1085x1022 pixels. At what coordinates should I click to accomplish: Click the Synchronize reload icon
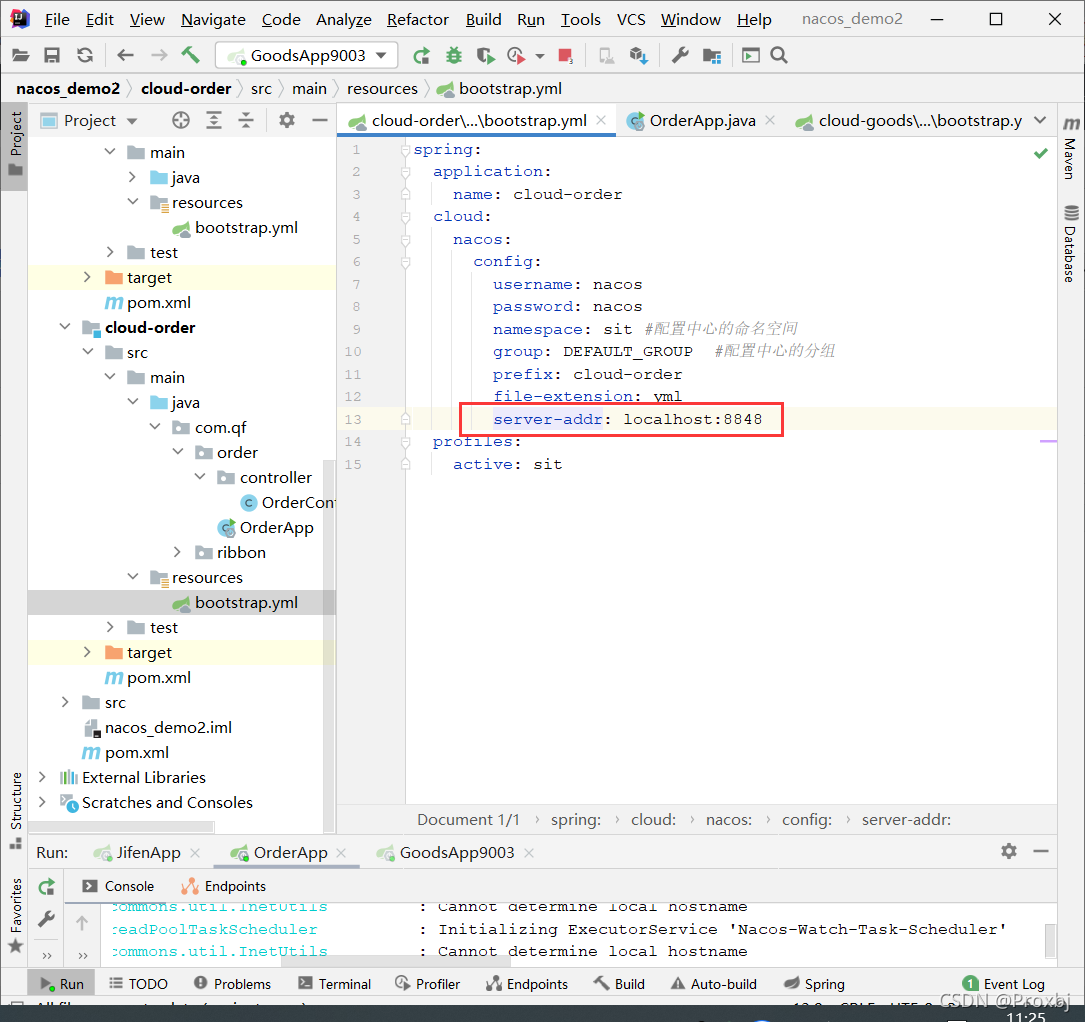(x=84, y=55)
